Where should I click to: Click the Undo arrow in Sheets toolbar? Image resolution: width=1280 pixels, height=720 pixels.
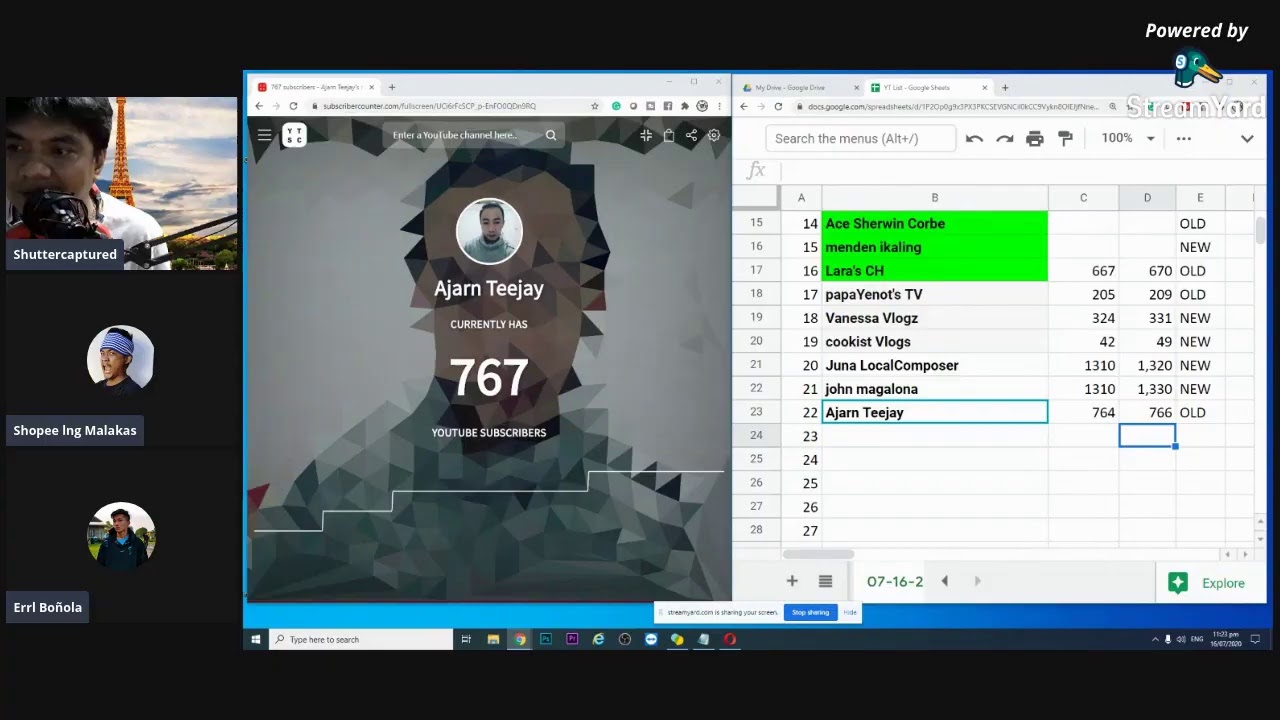click(974, 139)
